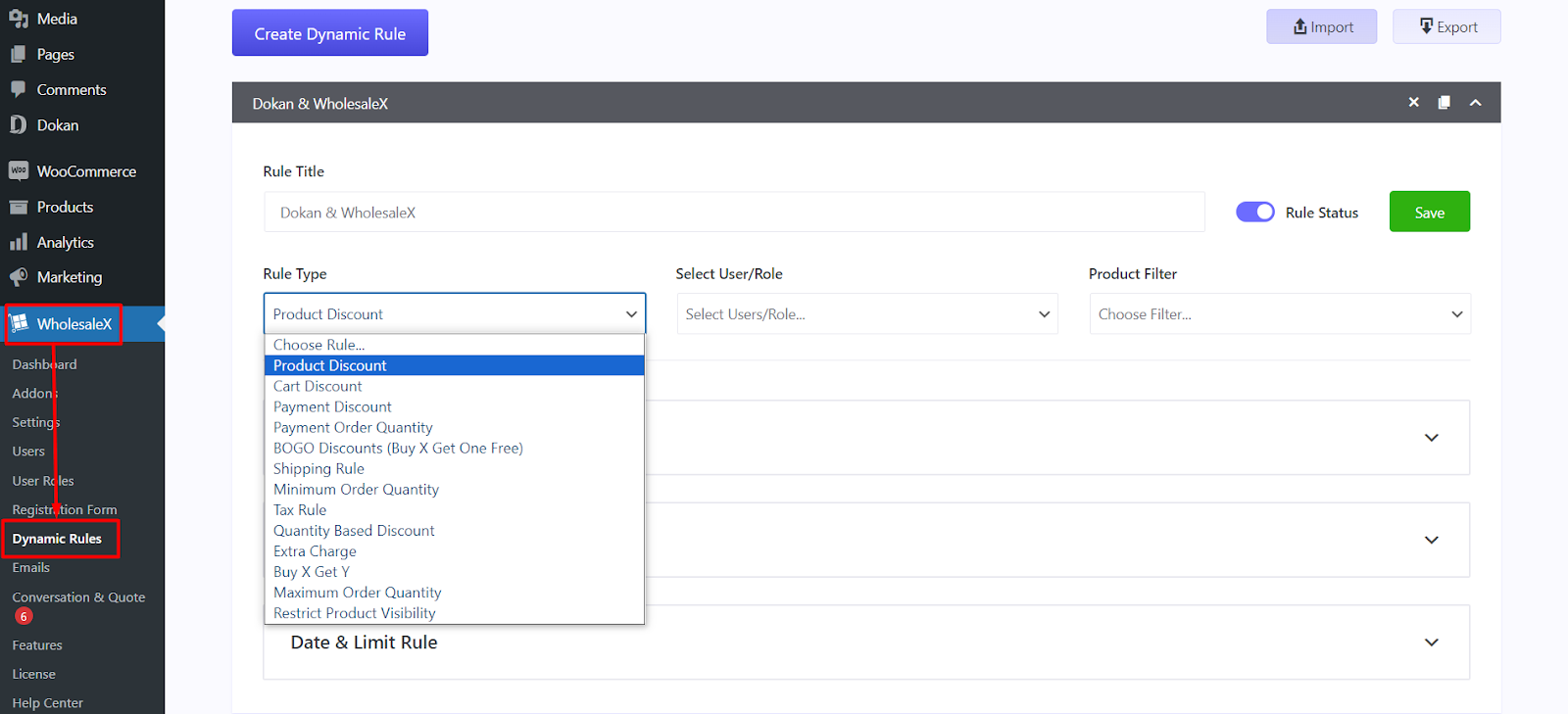The image size is (1568, 714).
Task: Click the Import button
Action: (x=1321, y=26)
